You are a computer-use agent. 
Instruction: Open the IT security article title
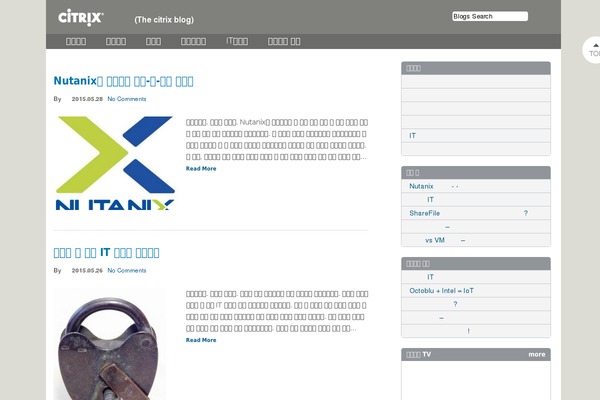coord(106,253)
